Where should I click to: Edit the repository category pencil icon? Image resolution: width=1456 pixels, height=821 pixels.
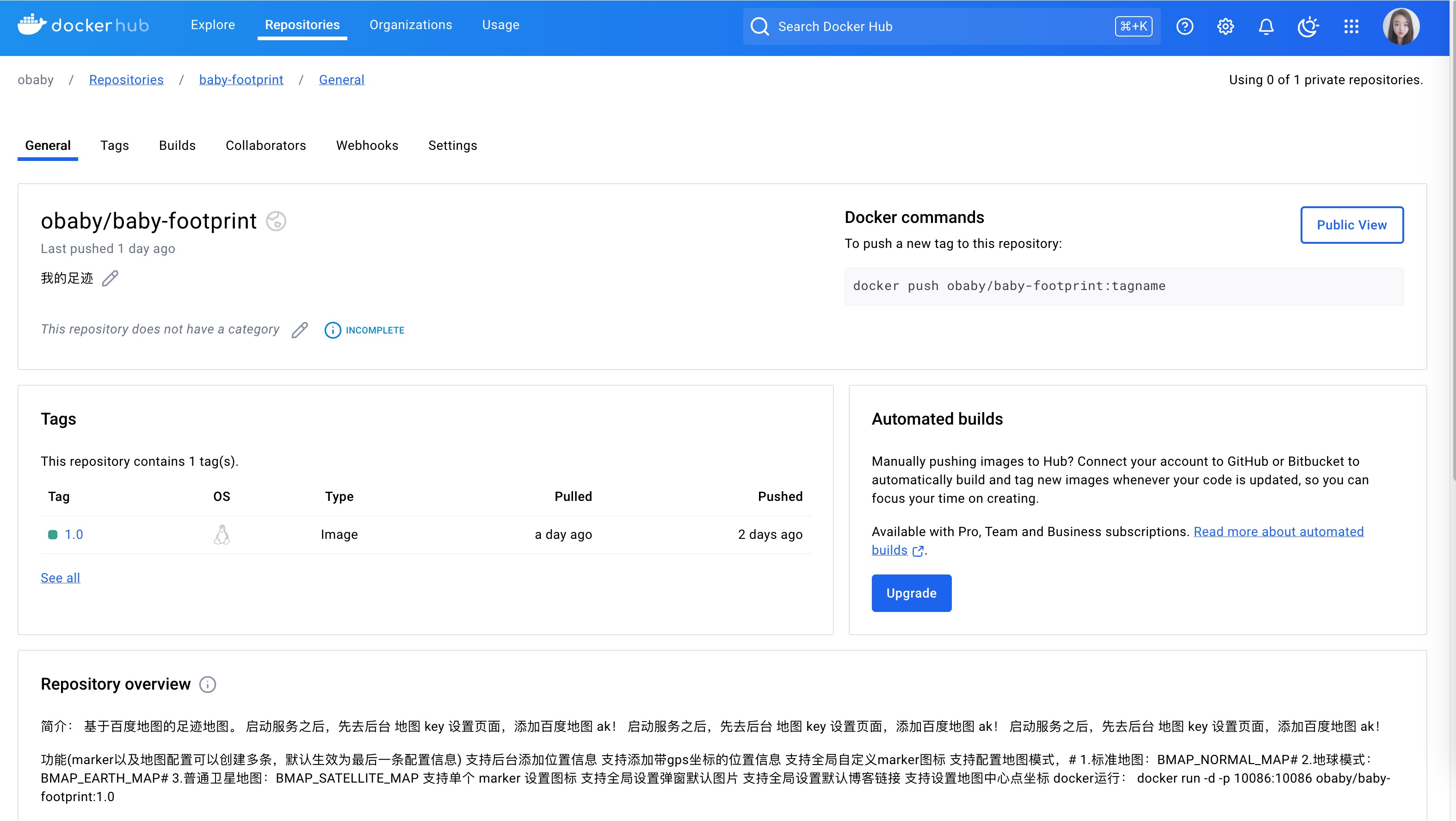(300, 330)
